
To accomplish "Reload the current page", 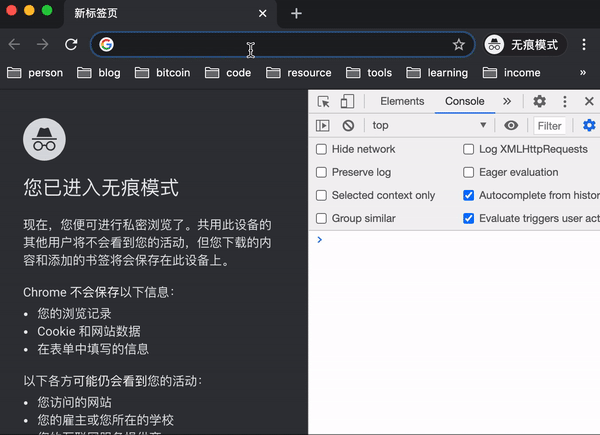I will pyautogui.click(x=71, y=44).
